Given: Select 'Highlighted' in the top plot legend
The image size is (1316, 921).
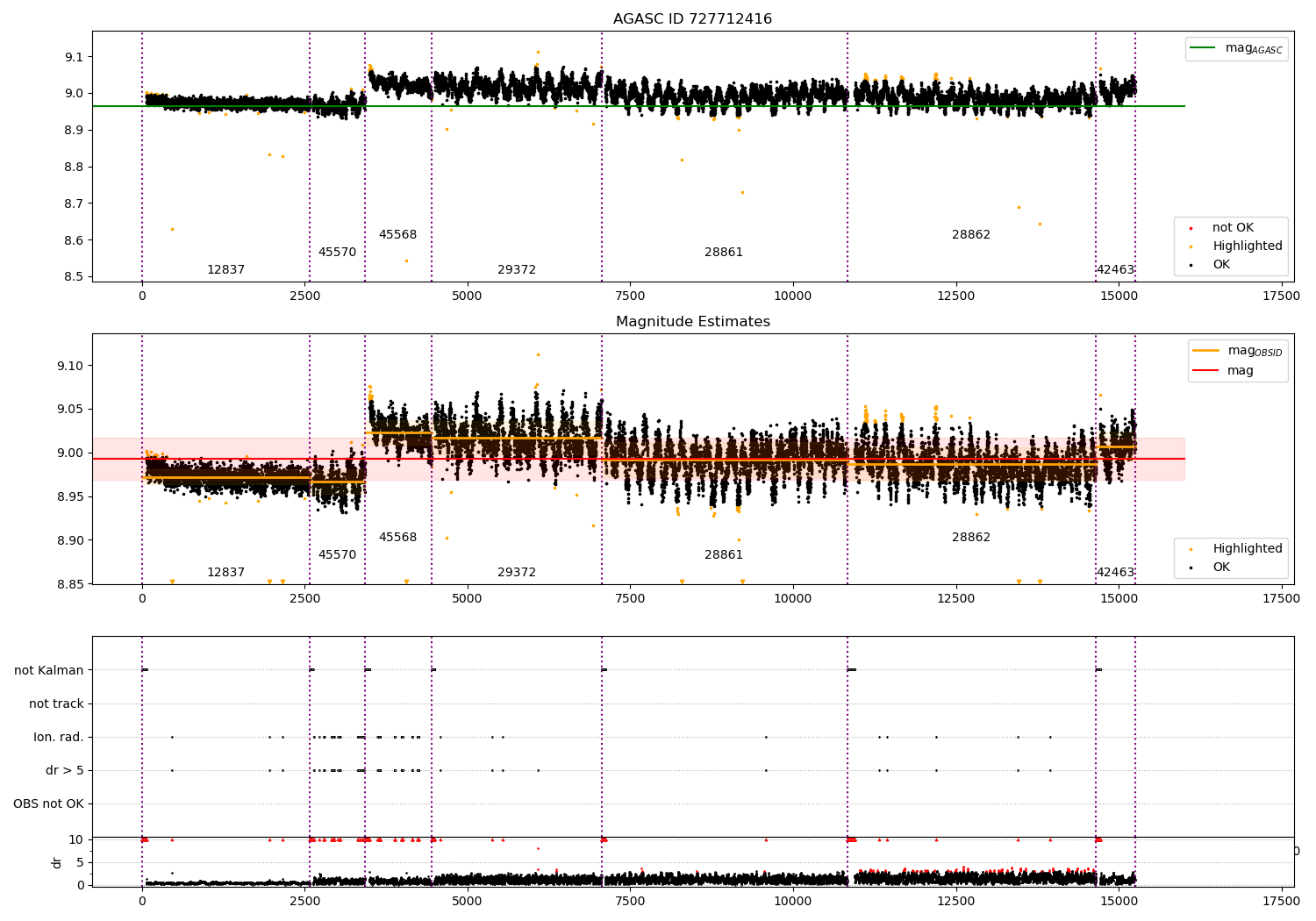Looking at the screenshot, I should 1247,246.
